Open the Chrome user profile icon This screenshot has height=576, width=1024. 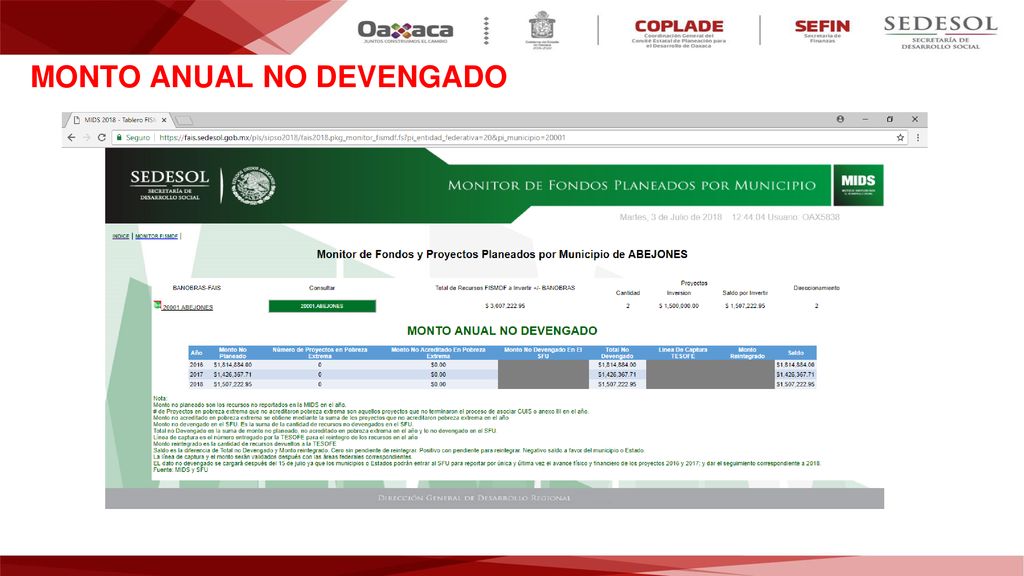840,119
